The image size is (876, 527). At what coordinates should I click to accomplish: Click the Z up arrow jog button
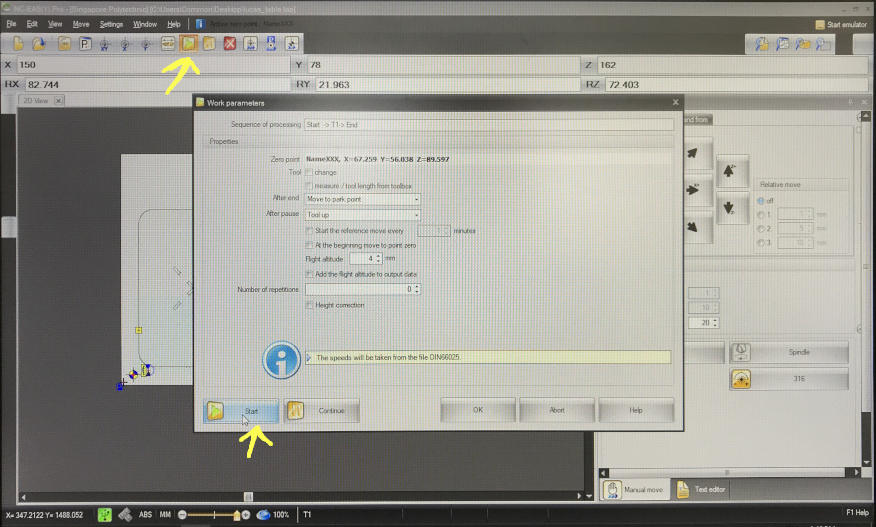pyautogui.click(x=732, y=172)
